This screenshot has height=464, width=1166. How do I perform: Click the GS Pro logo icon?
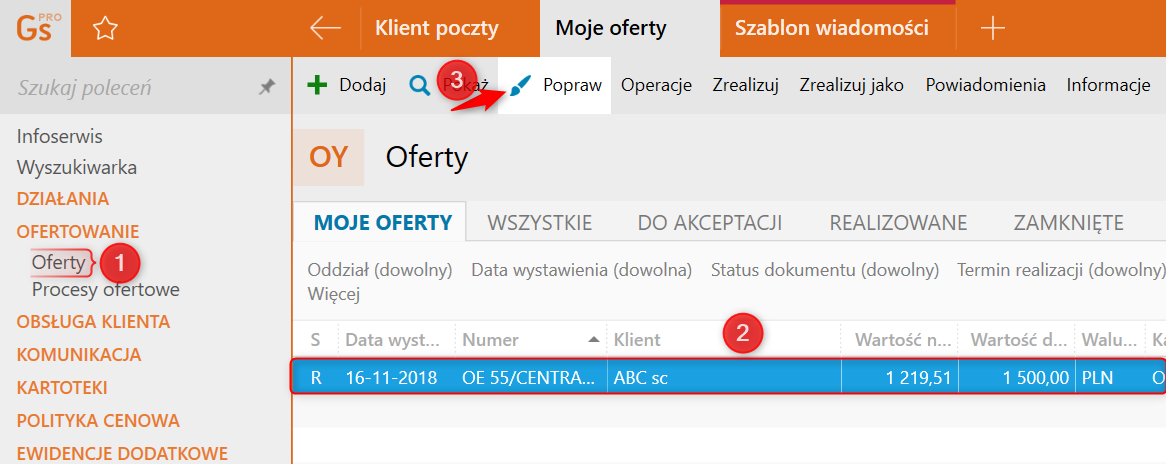tap(37, 28)
